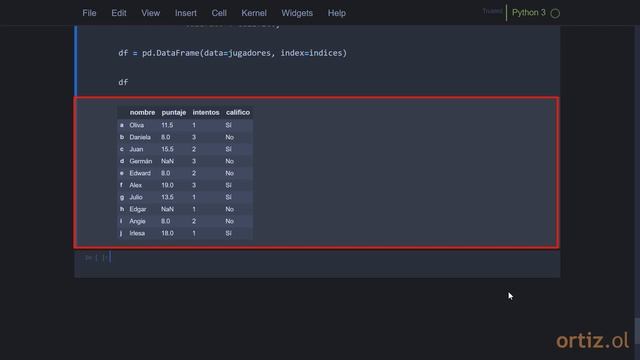The height and width of the screenshot is (360, 640).
Task: Open the Help menu
Action: pos(337,13)
